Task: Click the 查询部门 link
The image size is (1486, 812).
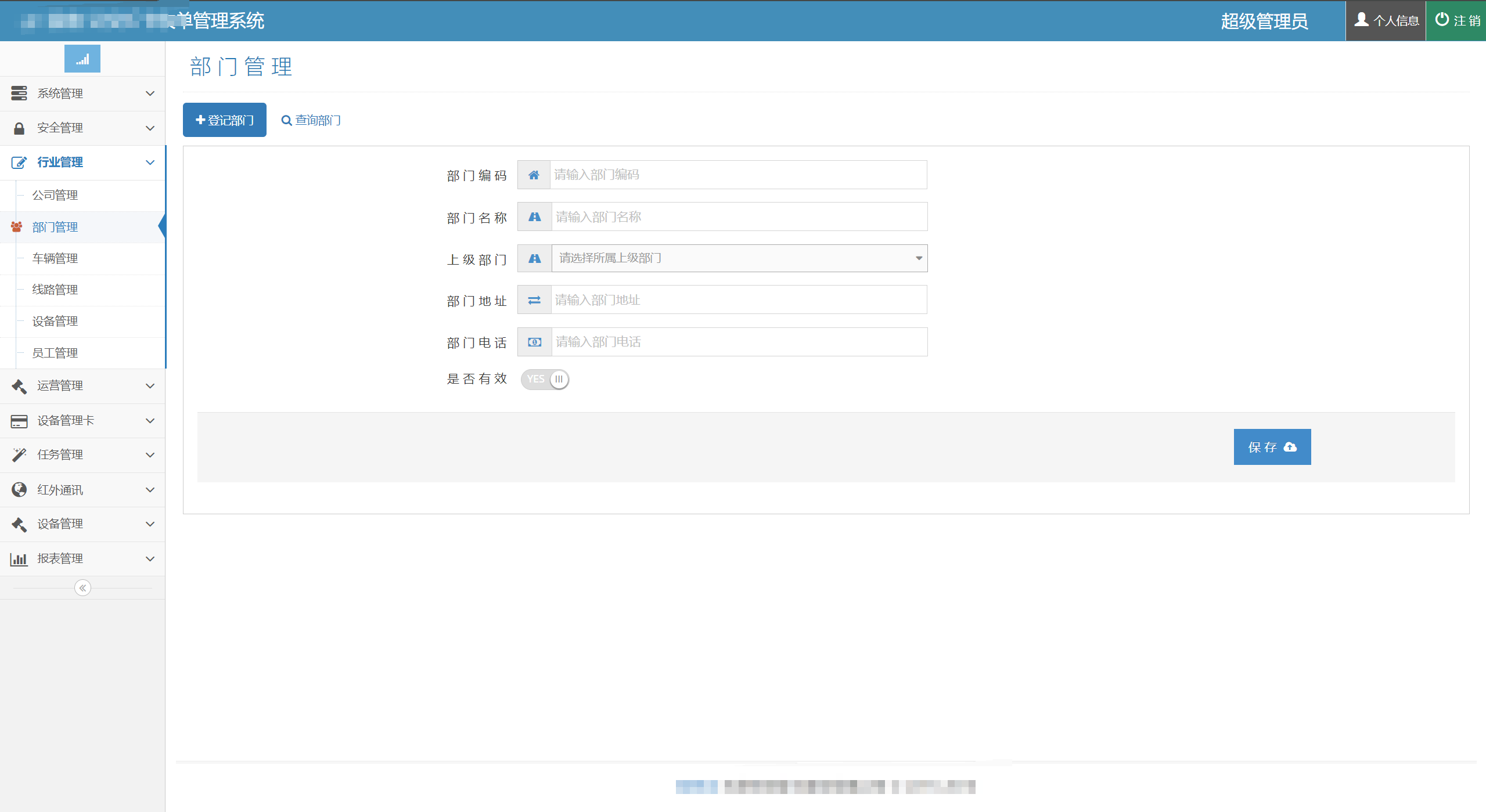Action: point(311,120)
